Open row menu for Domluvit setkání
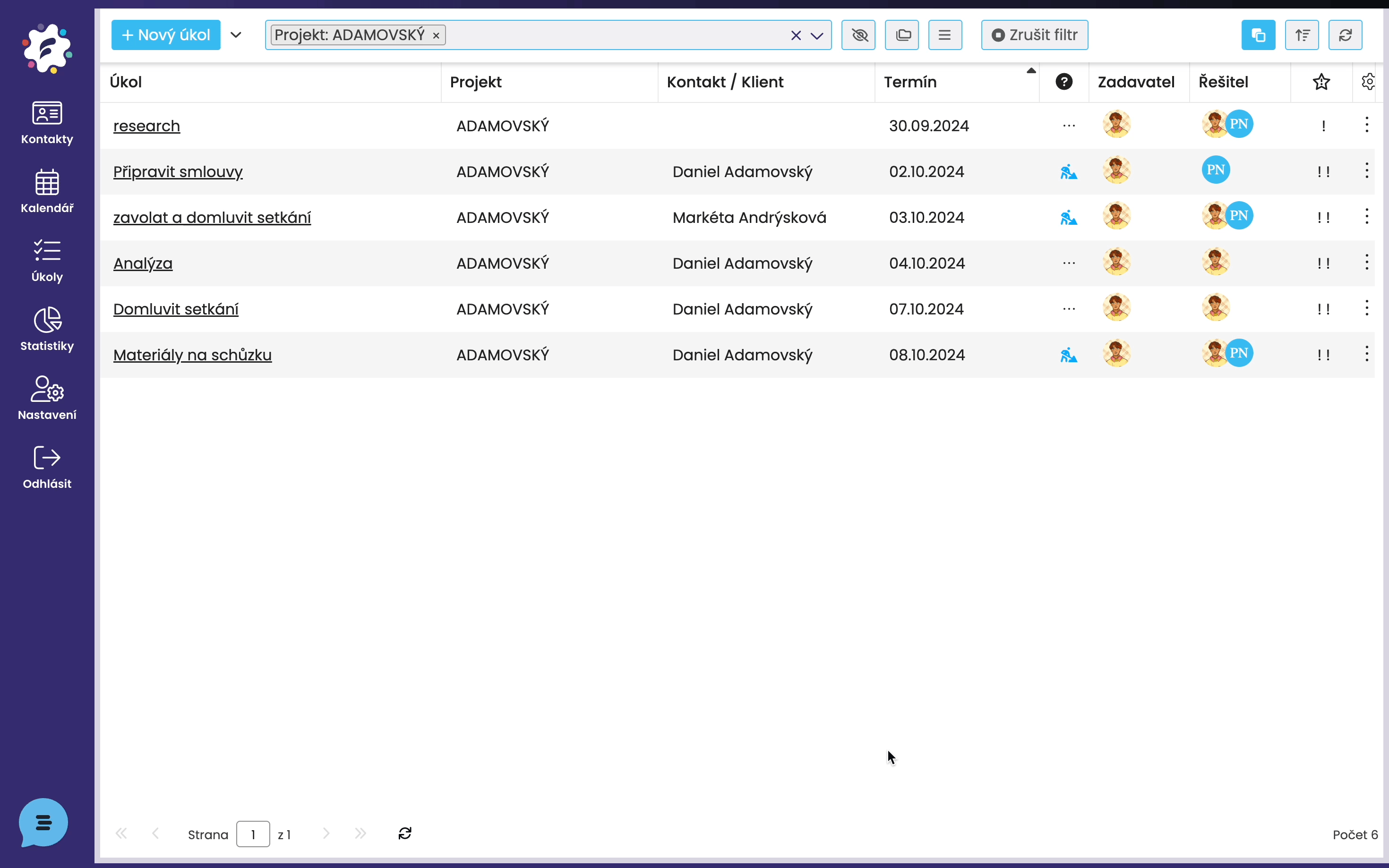The image size is (1389, 868). pyautogui.click(x=1367, y=308)
